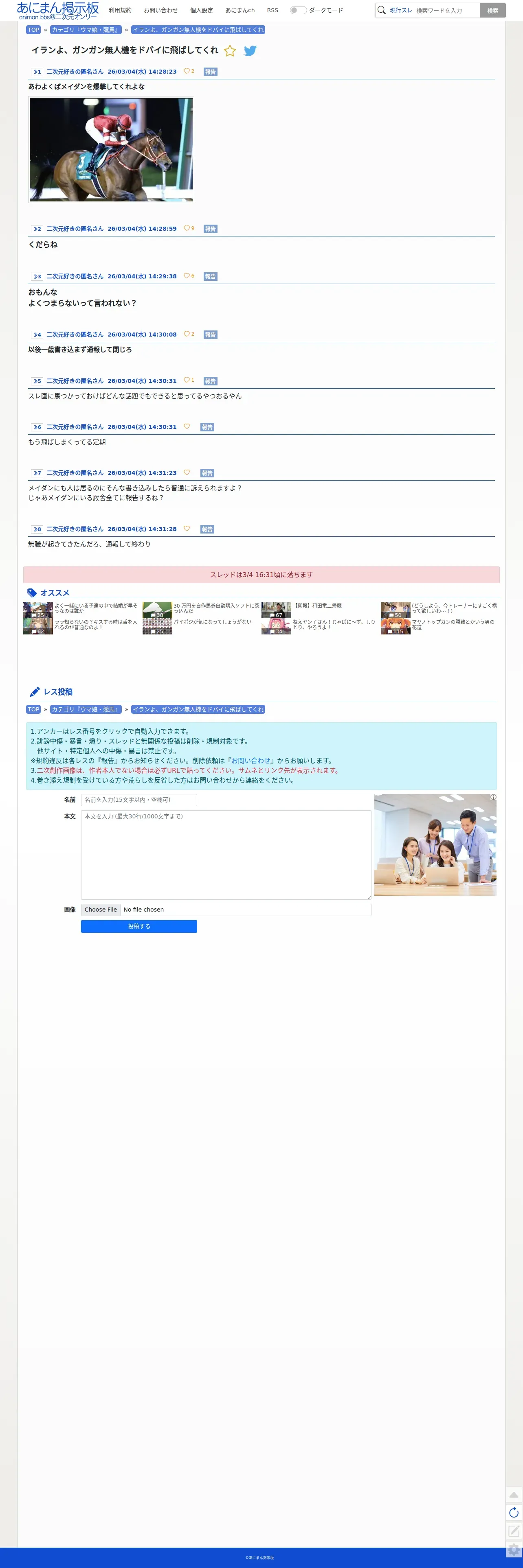Click the >>6 anchor number
This screenshot has height=1568, width=523.
(37, 427)
